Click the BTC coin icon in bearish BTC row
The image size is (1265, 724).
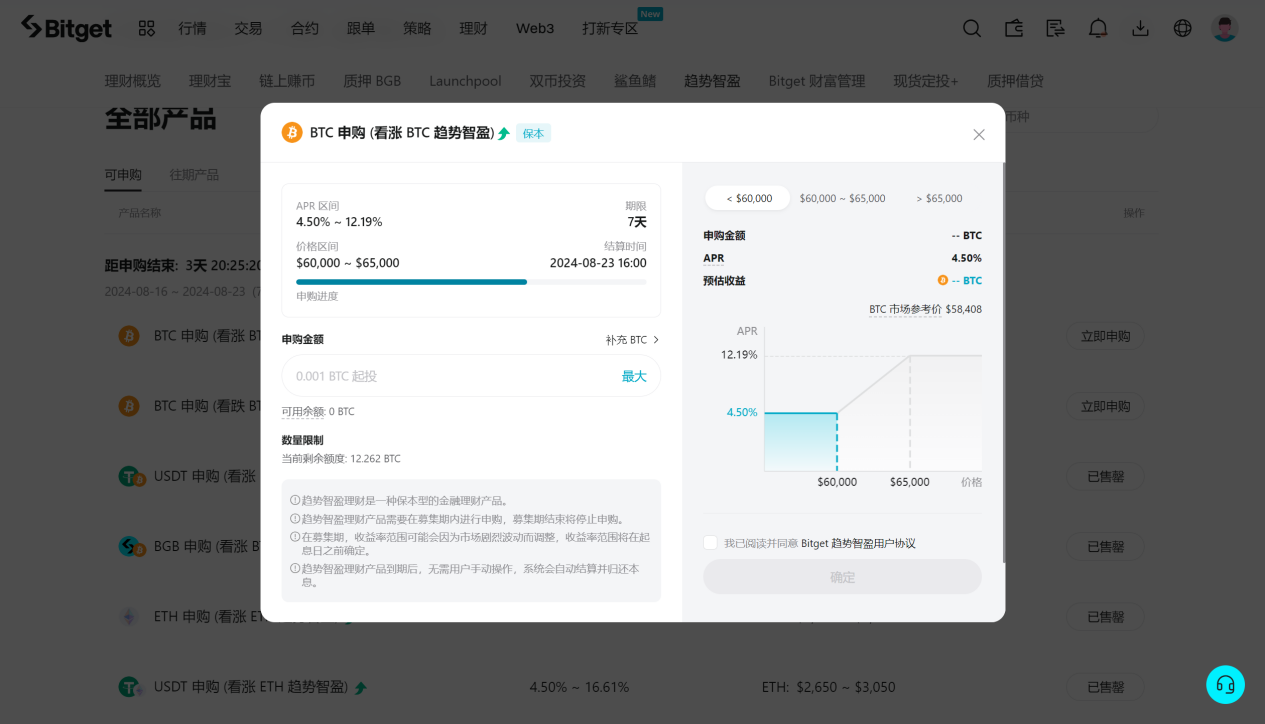point(129,406)
